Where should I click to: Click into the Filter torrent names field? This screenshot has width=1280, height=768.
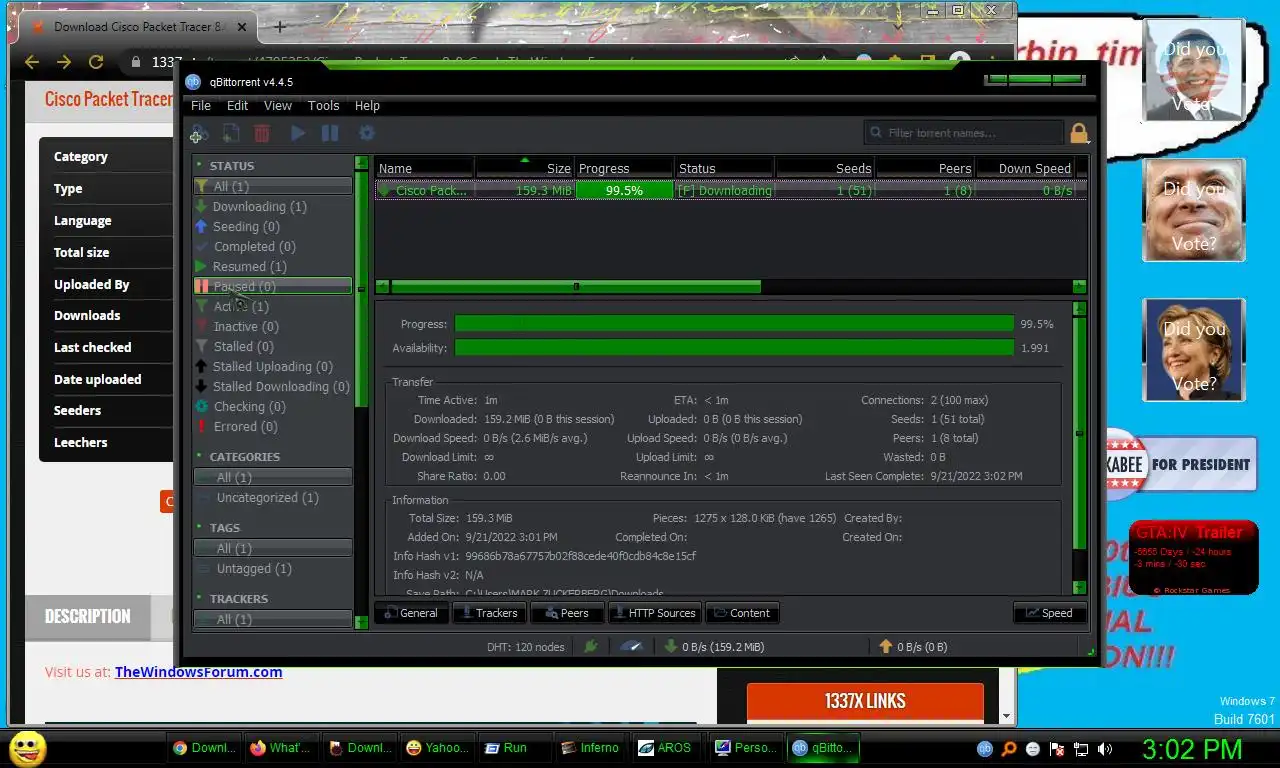(963, 133)
